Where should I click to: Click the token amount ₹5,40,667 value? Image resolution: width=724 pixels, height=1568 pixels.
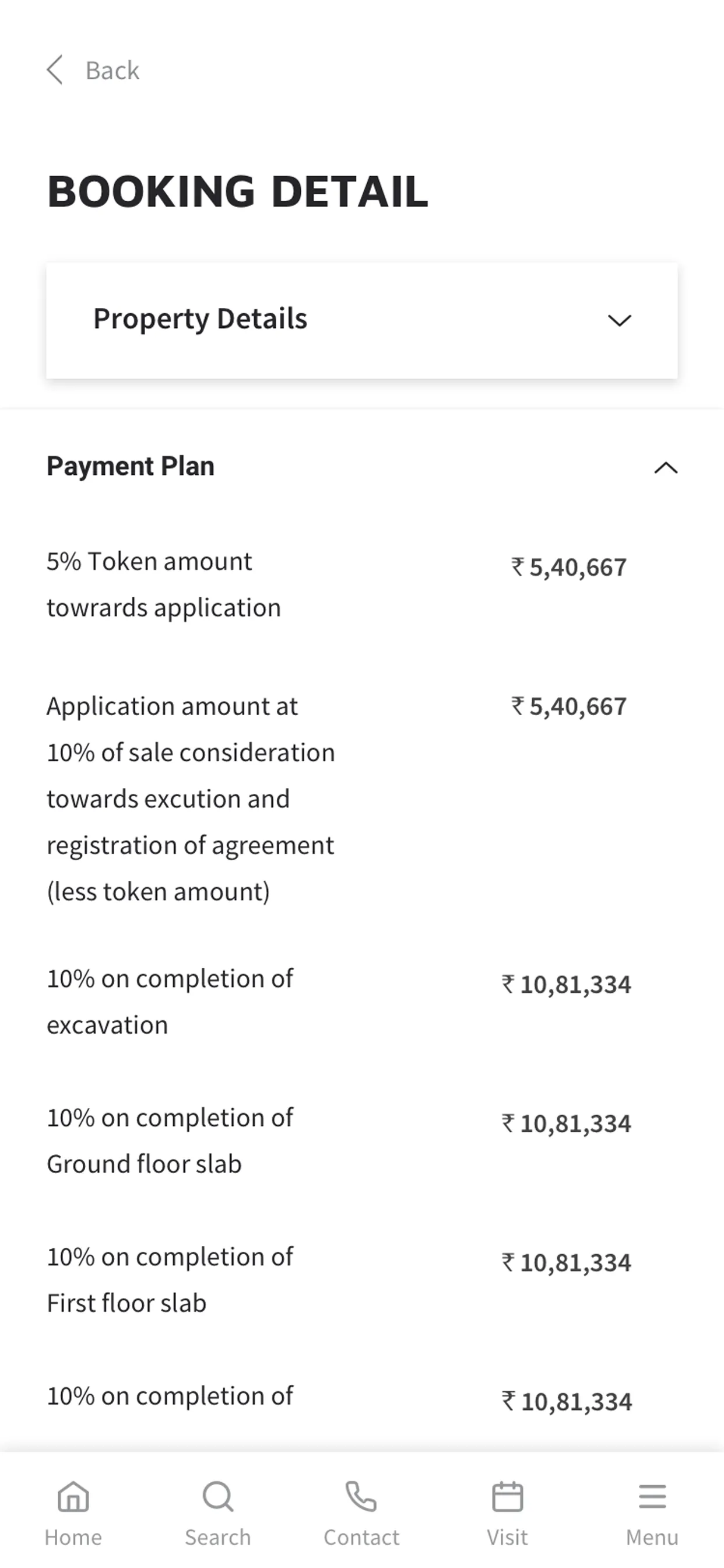click(570, 568)
